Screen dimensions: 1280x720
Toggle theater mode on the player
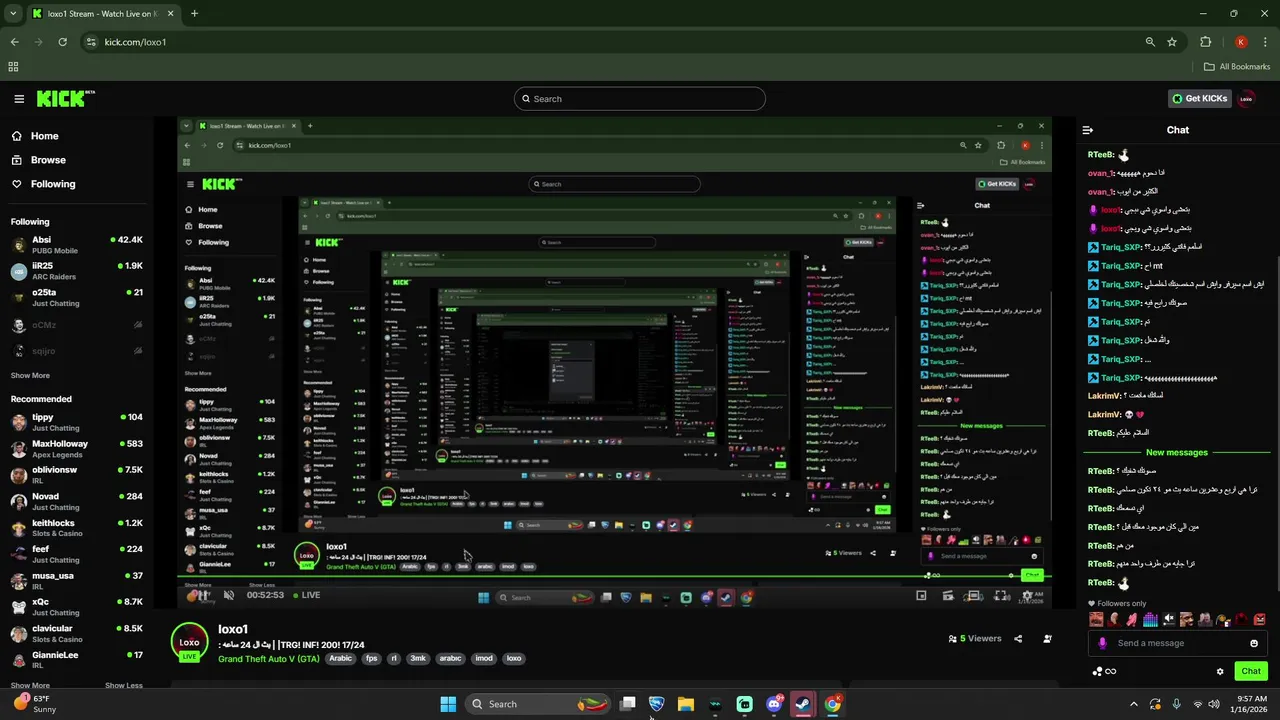[974, 596]
